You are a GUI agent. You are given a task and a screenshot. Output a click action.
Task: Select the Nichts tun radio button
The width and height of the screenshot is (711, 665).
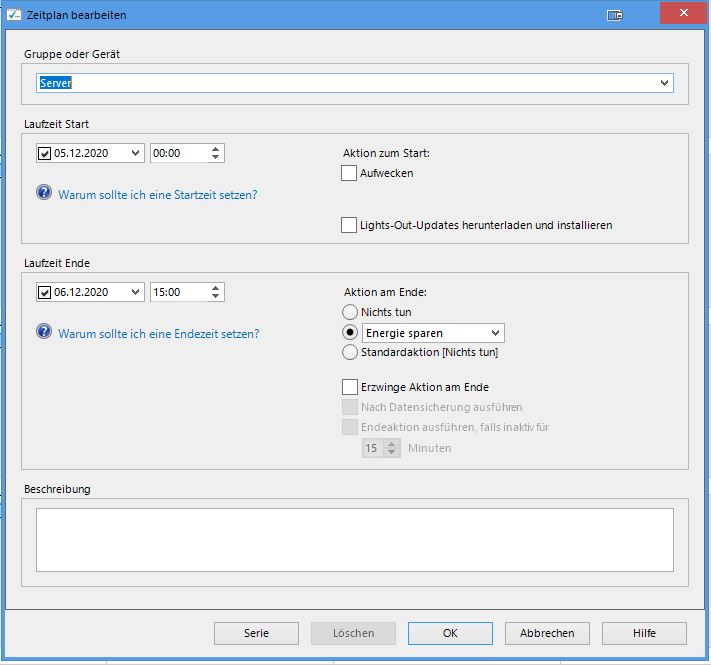tap(350, 313)
